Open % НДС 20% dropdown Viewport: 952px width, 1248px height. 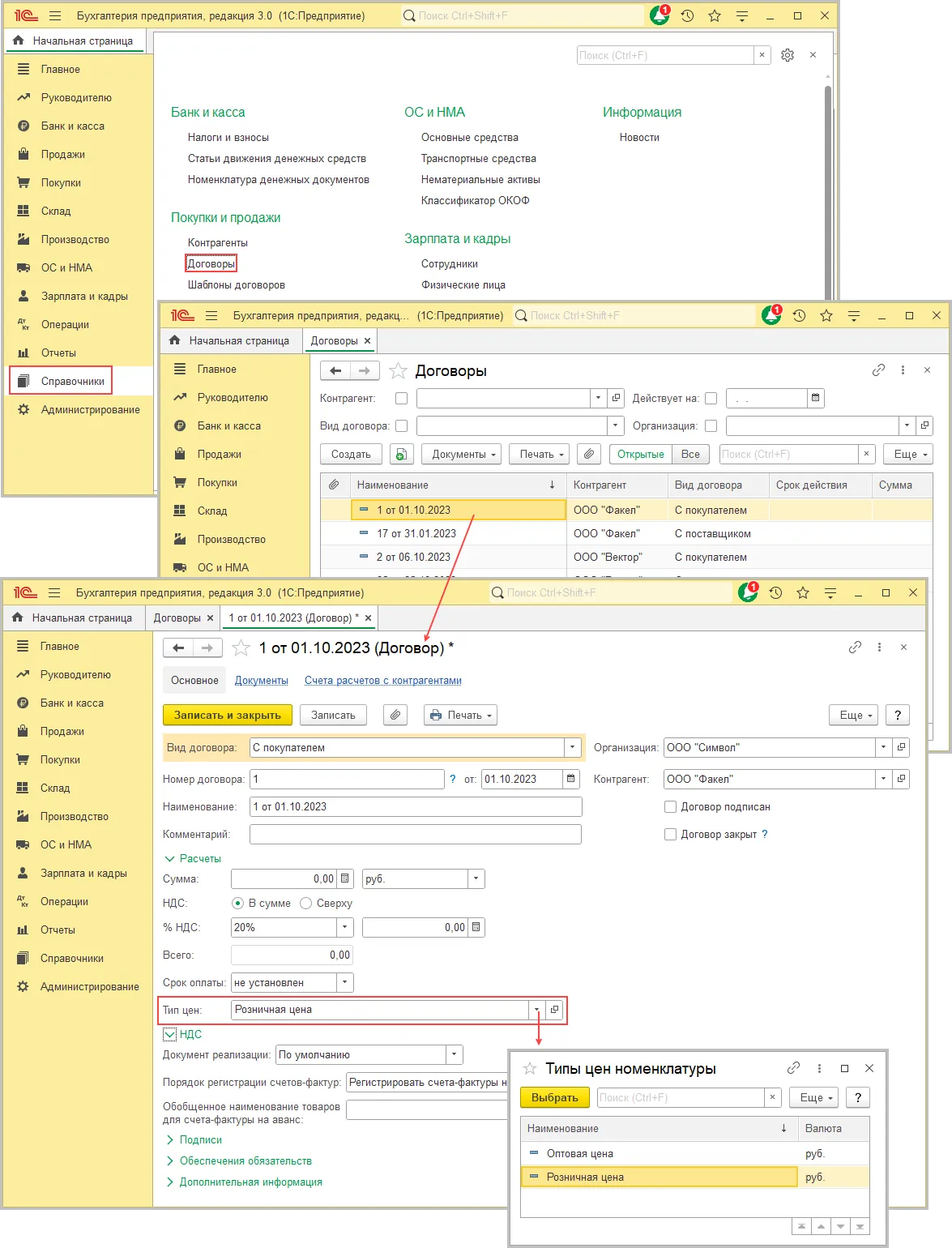(345, 927)
